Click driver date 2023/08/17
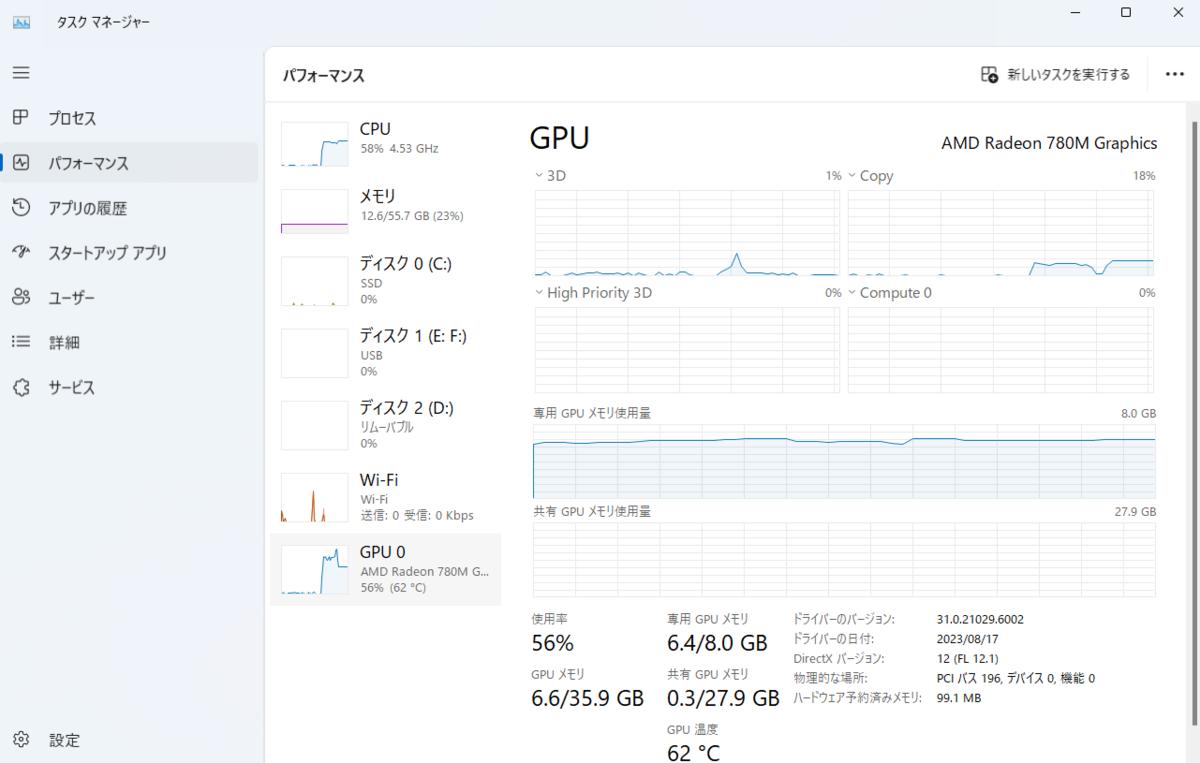Screen dimensions: 1200x763 tap(967, 638)
